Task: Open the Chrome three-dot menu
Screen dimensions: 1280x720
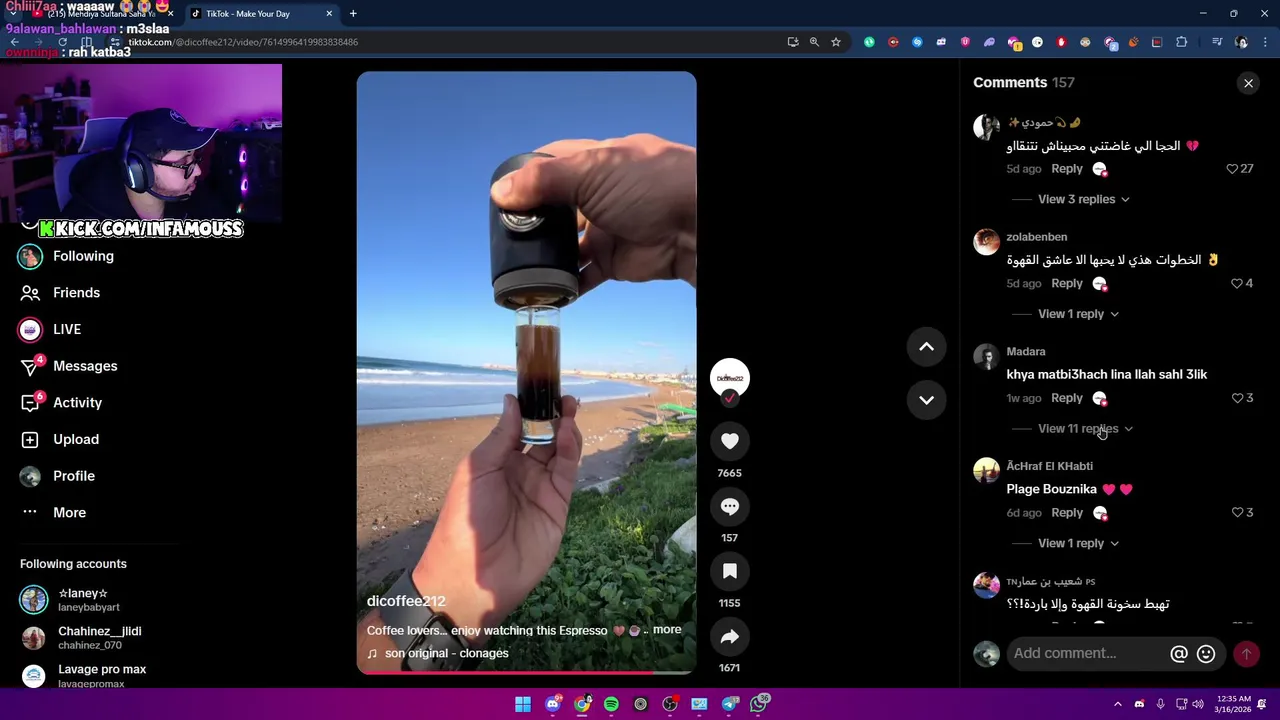Action: coord(1263,42)
